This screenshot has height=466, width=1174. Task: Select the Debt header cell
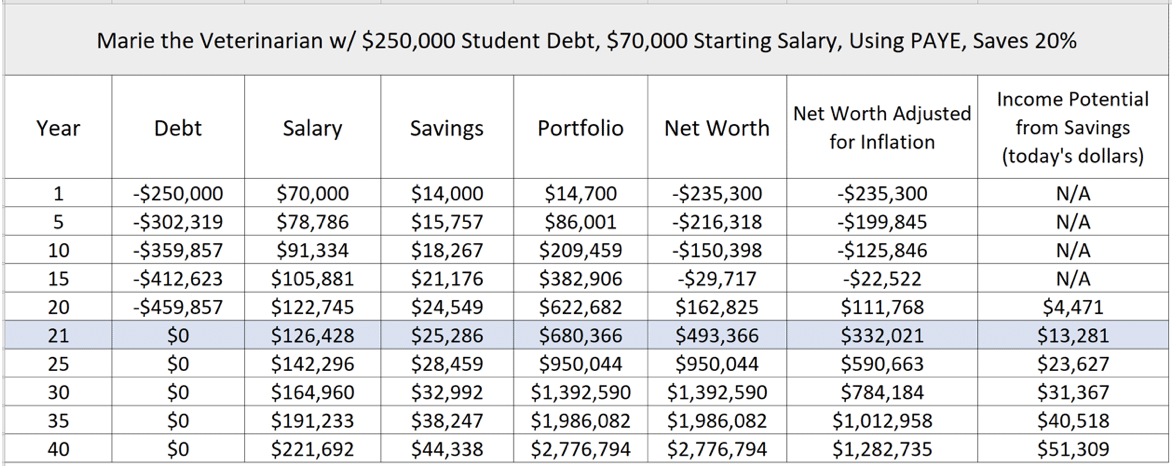tap(177, 127)
